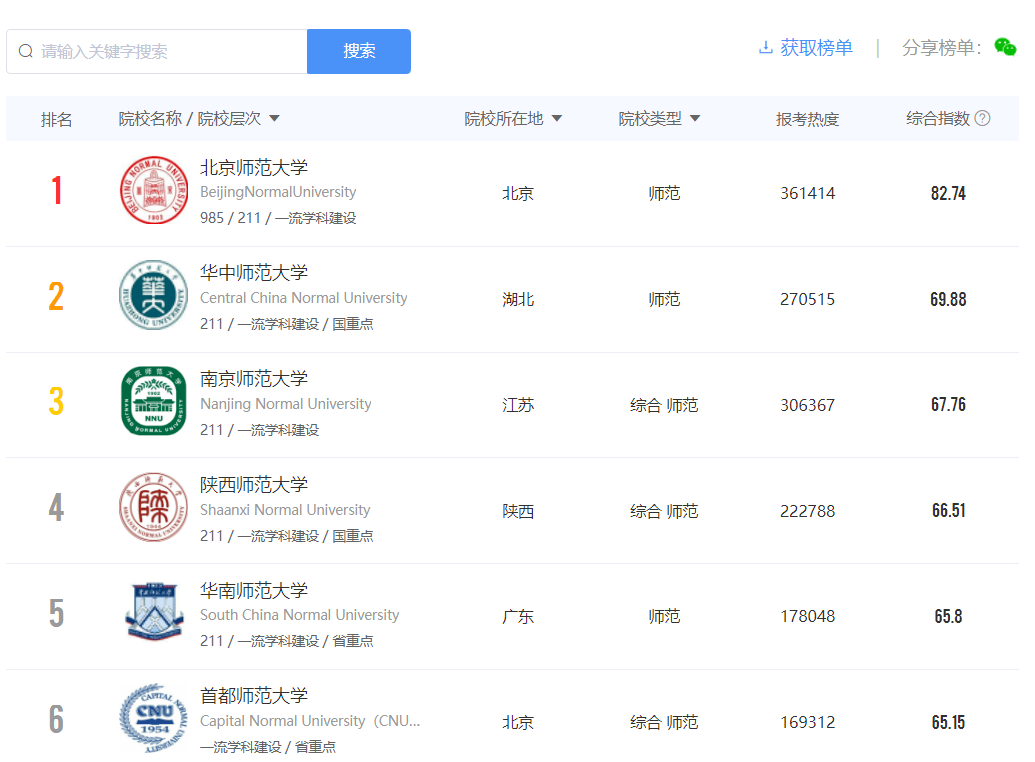1035x762 pixels.
Task: Open the Central China Normal University logo
Action: [x=153, y=295]
